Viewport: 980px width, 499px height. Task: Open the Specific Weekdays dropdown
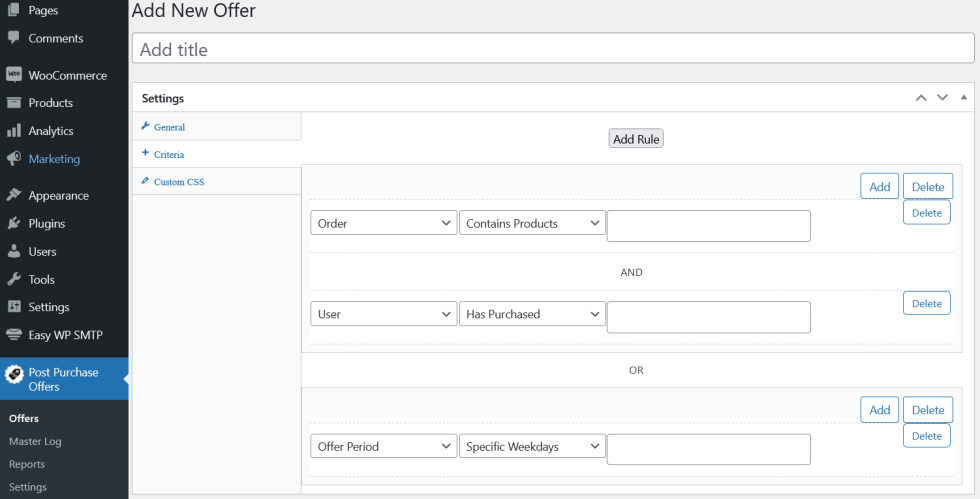tap(532, 447)
